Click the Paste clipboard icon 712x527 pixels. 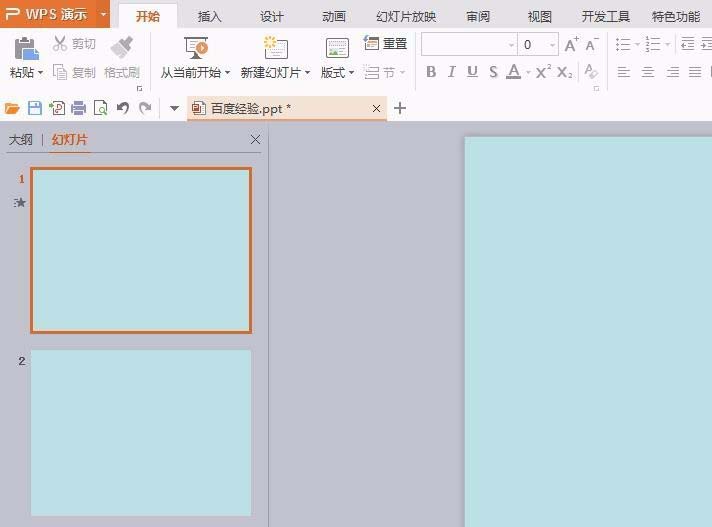point(26,49)
